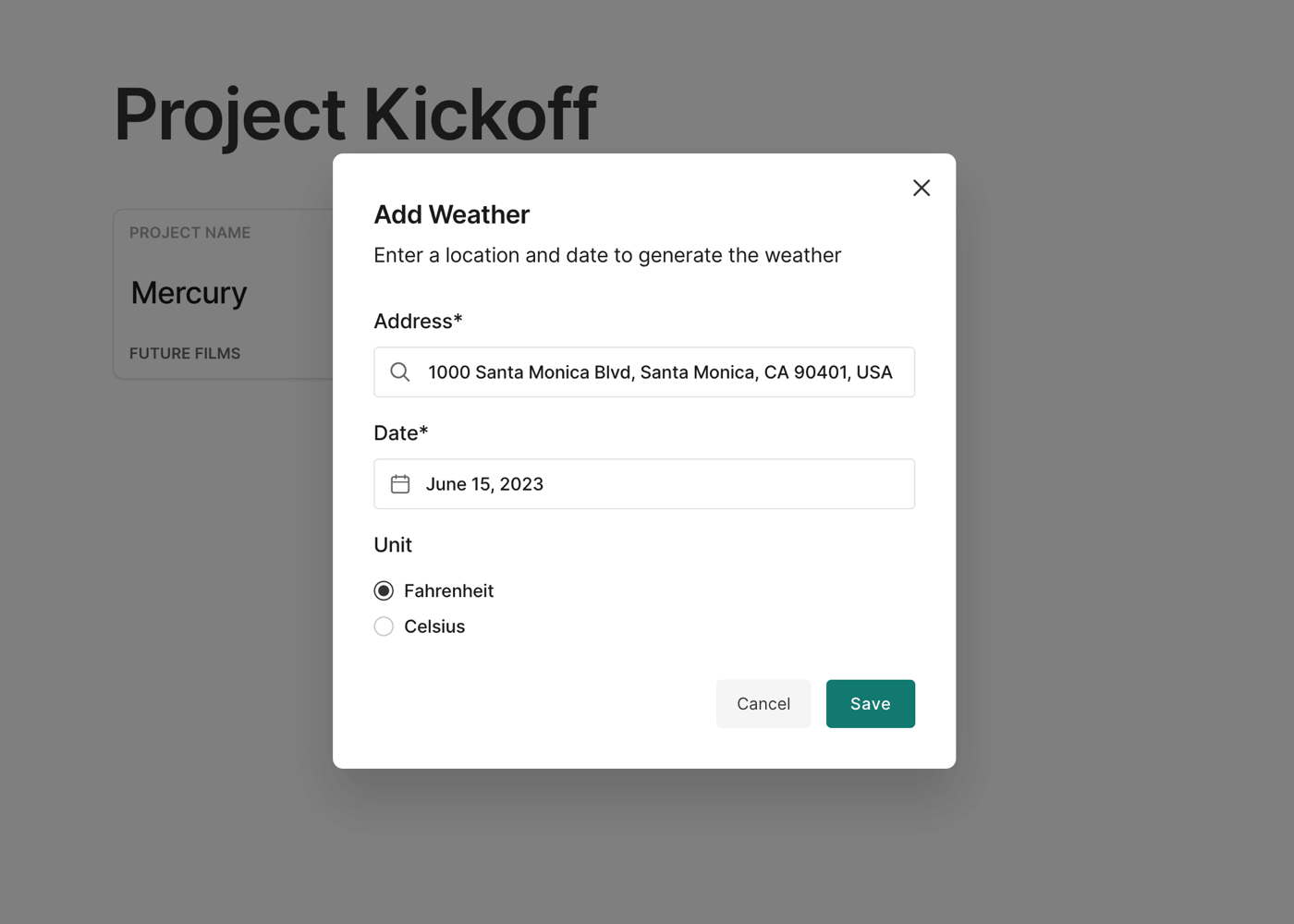1294x924 pixels.
Task: Click the Project Kickoff page heading
Action: (355, 115)
